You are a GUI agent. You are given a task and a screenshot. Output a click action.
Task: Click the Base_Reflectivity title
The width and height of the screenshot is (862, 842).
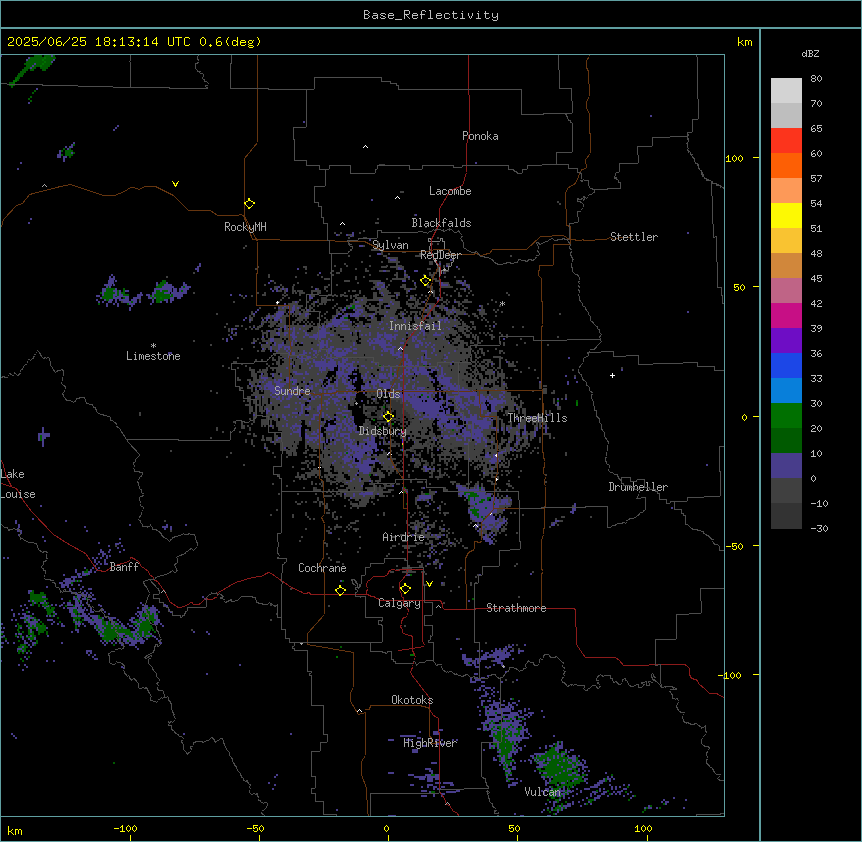tap(431, 15)
